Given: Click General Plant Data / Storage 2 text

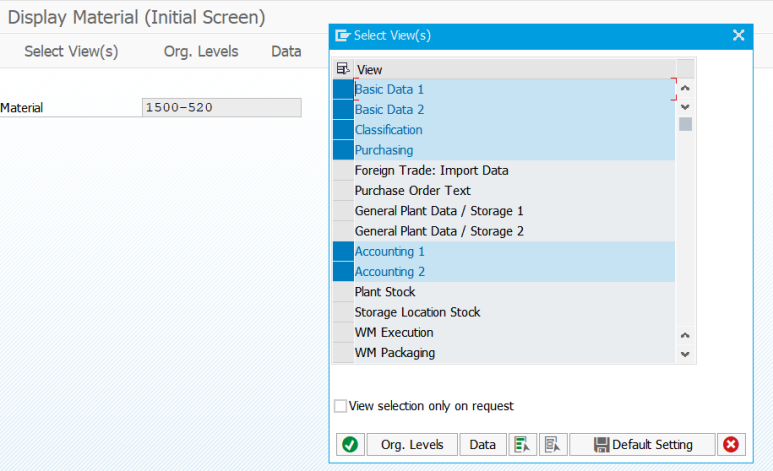Looking at the screenshot, I should [x=439, y=231].
